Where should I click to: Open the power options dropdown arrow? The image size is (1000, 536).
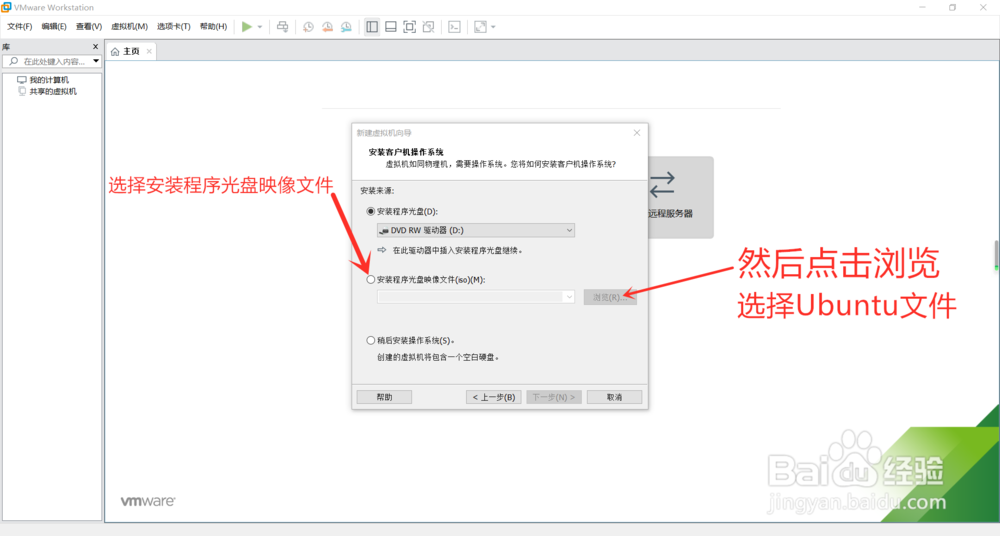260,27
